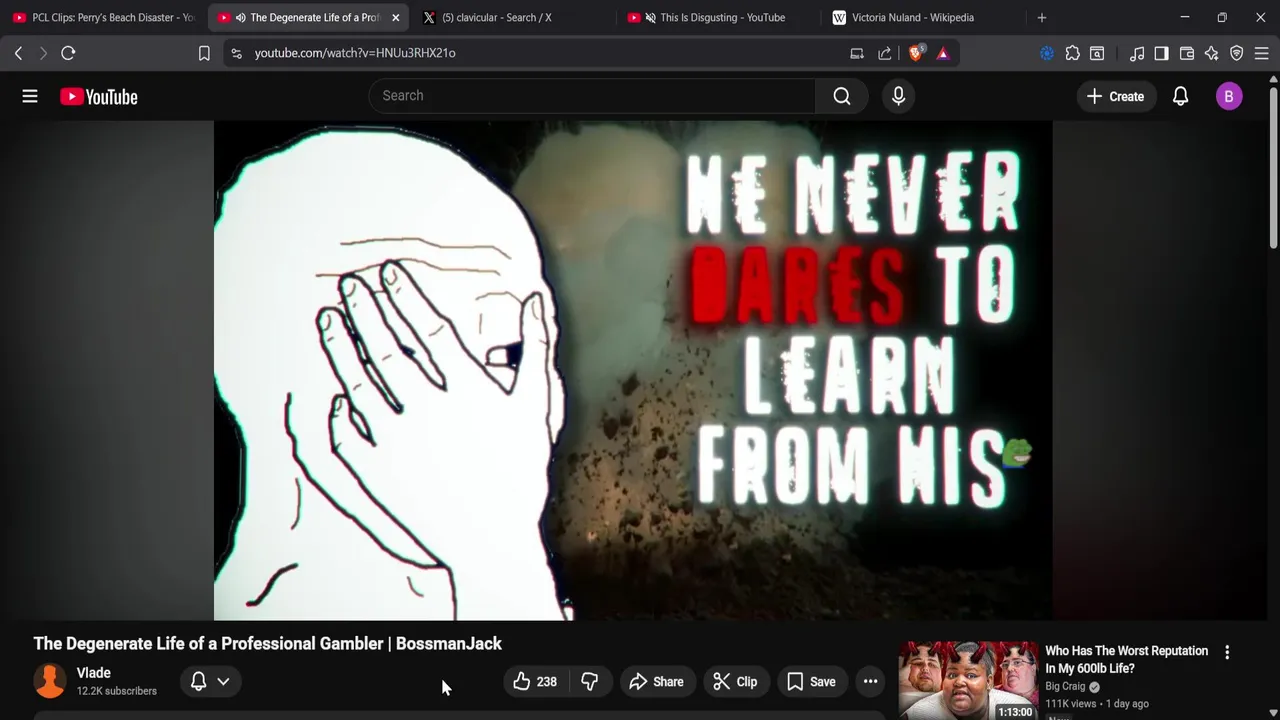Open Brave Rewards triangle icon
This screenshot has height=720, width=1280.
click(x=943, y=53)
